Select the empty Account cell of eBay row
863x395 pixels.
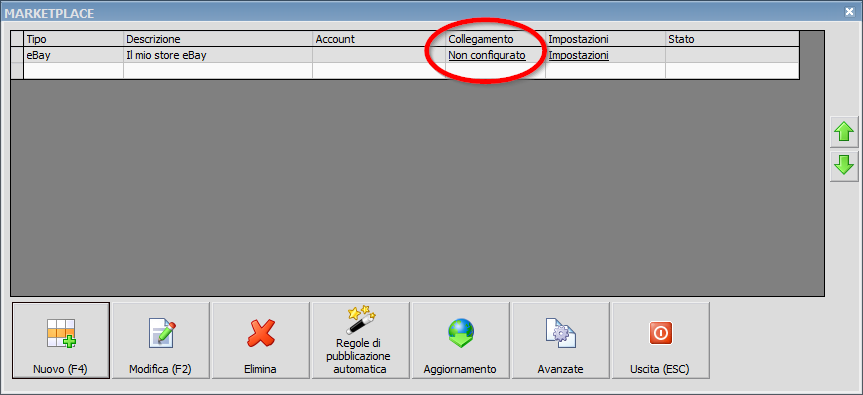[x=379, y=55]
